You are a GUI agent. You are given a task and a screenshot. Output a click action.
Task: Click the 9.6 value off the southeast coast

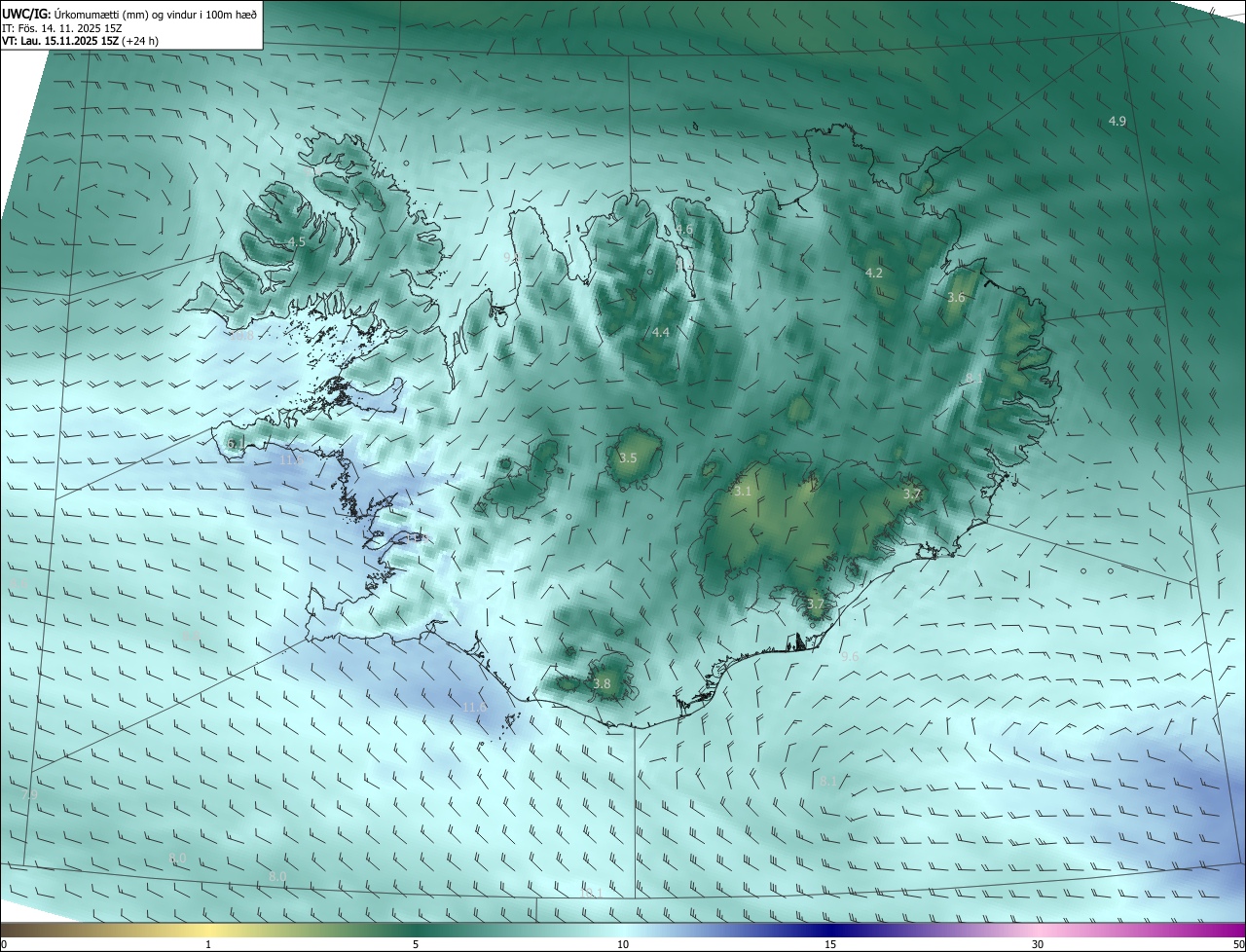(x=850, y=657)
